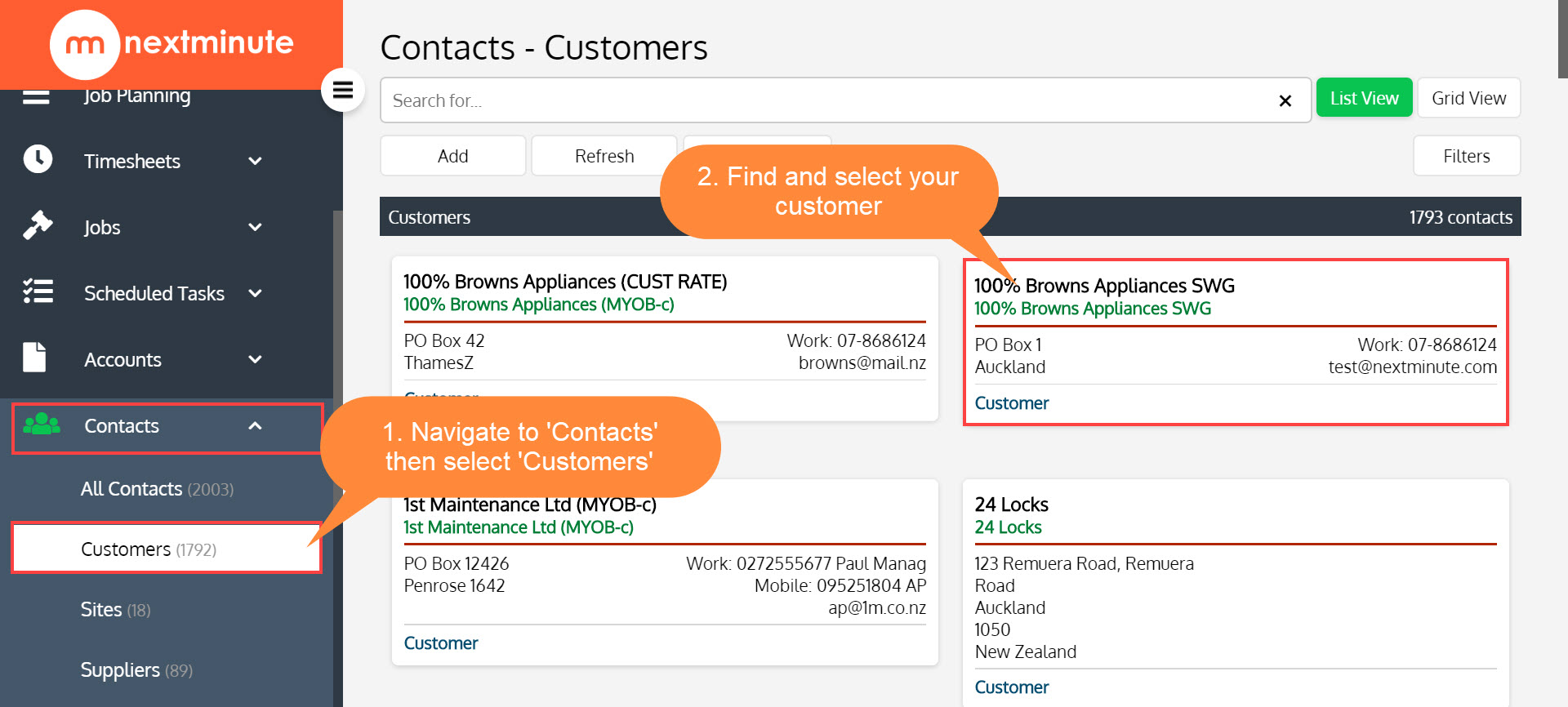Click the 'Contacts - Customers' page heading
The image size is (1568, 707).
click(x=544, y=47)
